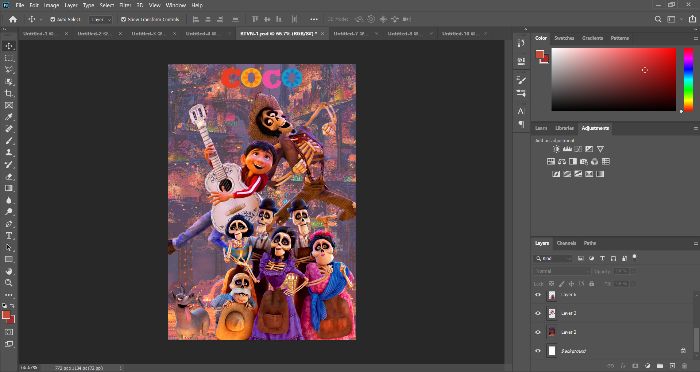Select the Gradient tool
This screenshot has height=372, width=700.
coord(8,188)
